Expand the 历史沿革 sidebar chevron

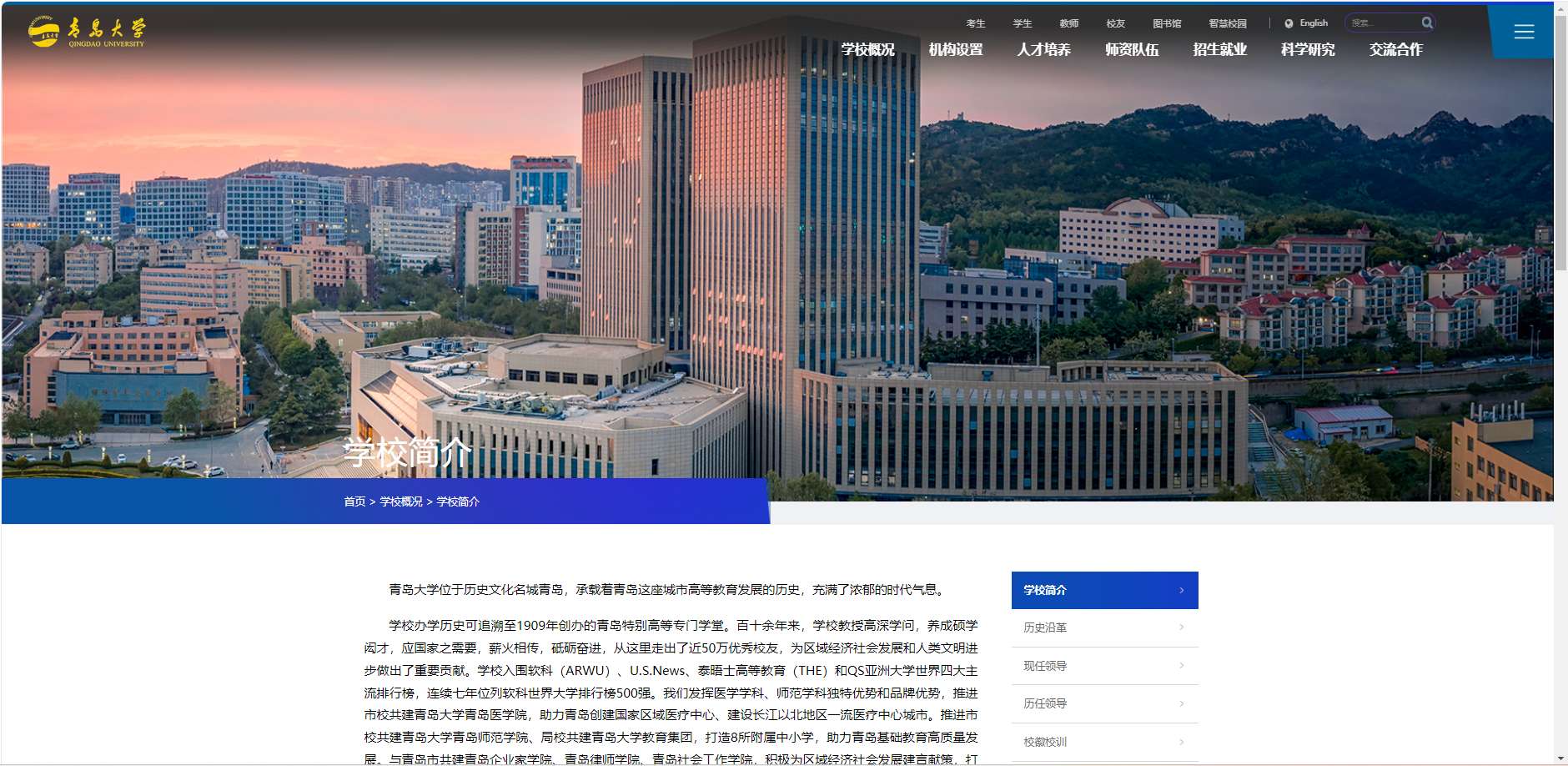pyautogui.click(x=1181, y=627)
